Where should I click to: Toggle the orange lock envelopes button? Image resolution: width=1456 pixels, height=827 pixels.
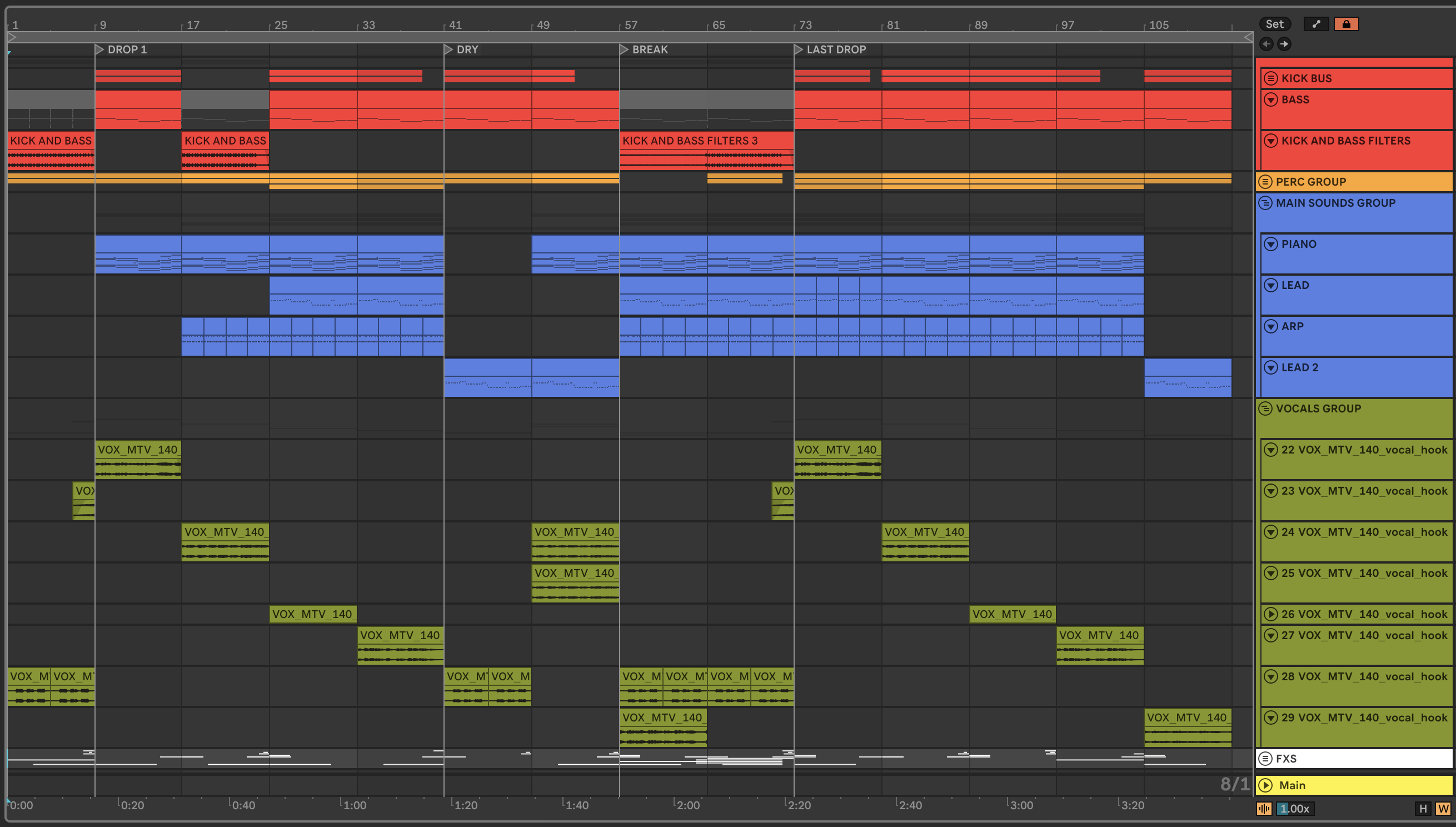click(1346, 24)
